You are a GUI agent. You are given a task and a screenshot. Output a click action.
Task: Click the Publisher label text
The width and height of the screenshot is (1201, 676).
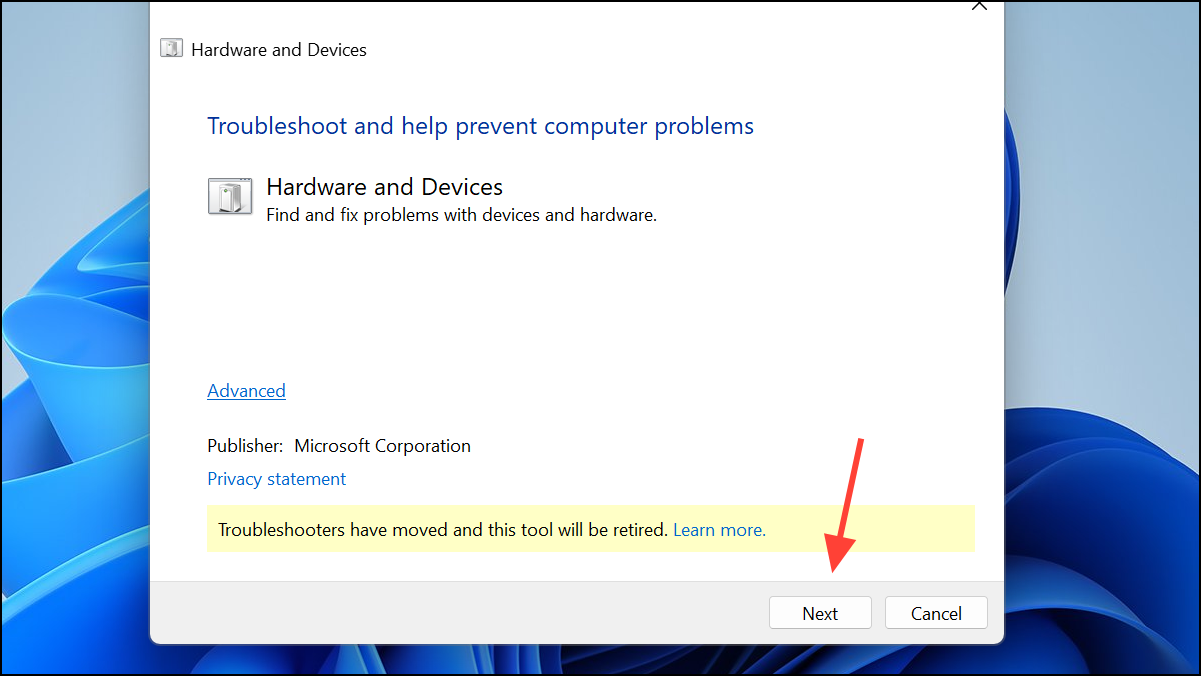[x=245, y=446]
